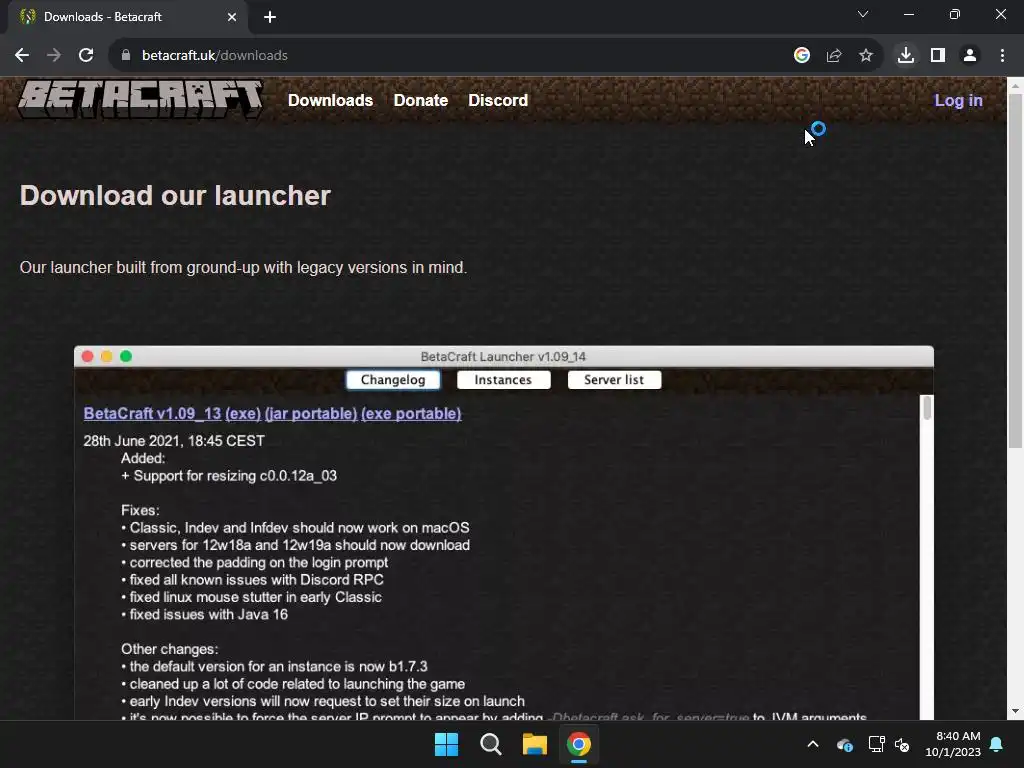Click the browser forward arrow
This screenshot has width=1024, height=768.
tap(54, 56)
